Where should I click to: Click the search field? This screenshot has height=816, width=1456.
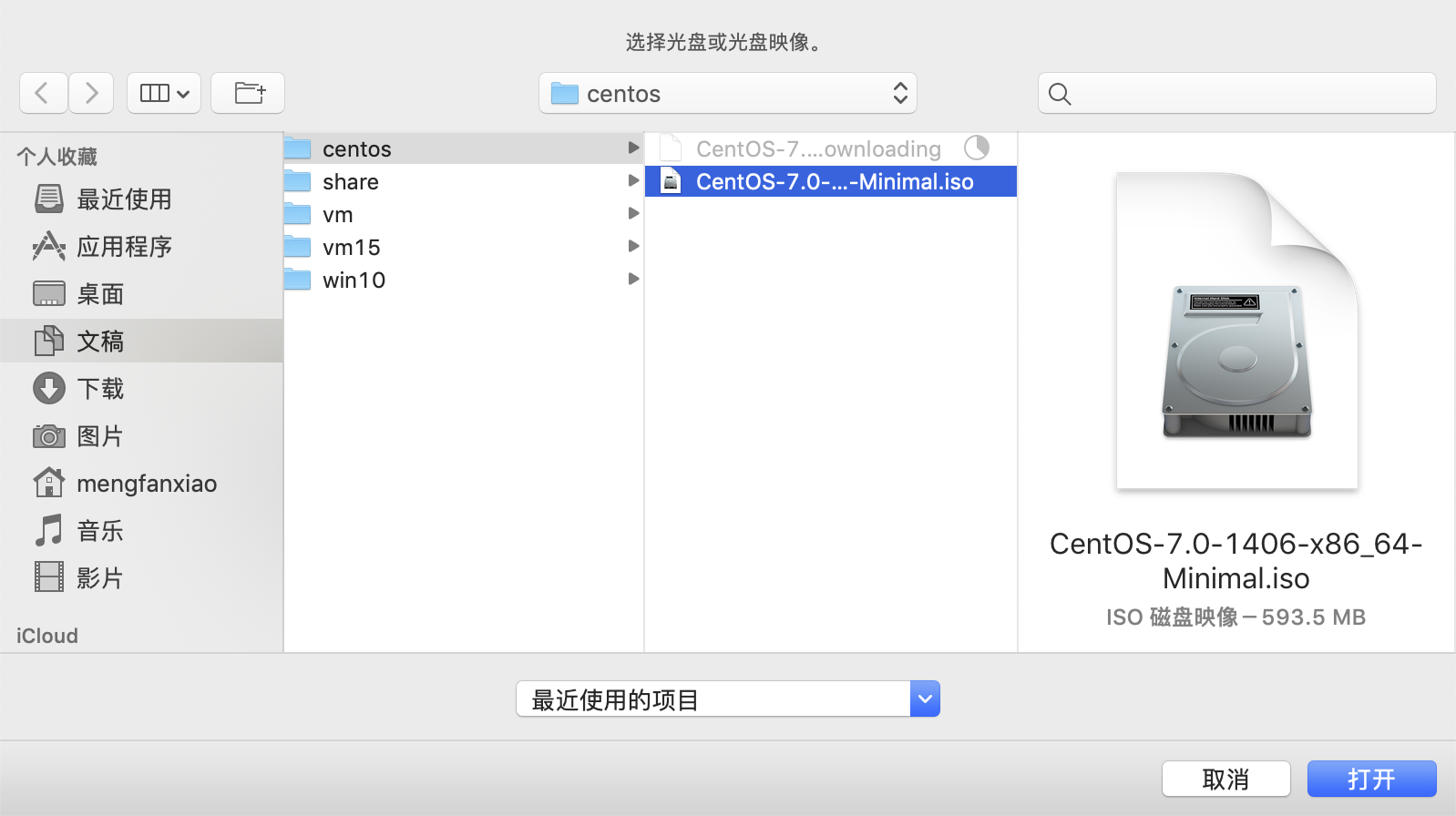(1236, 93)
